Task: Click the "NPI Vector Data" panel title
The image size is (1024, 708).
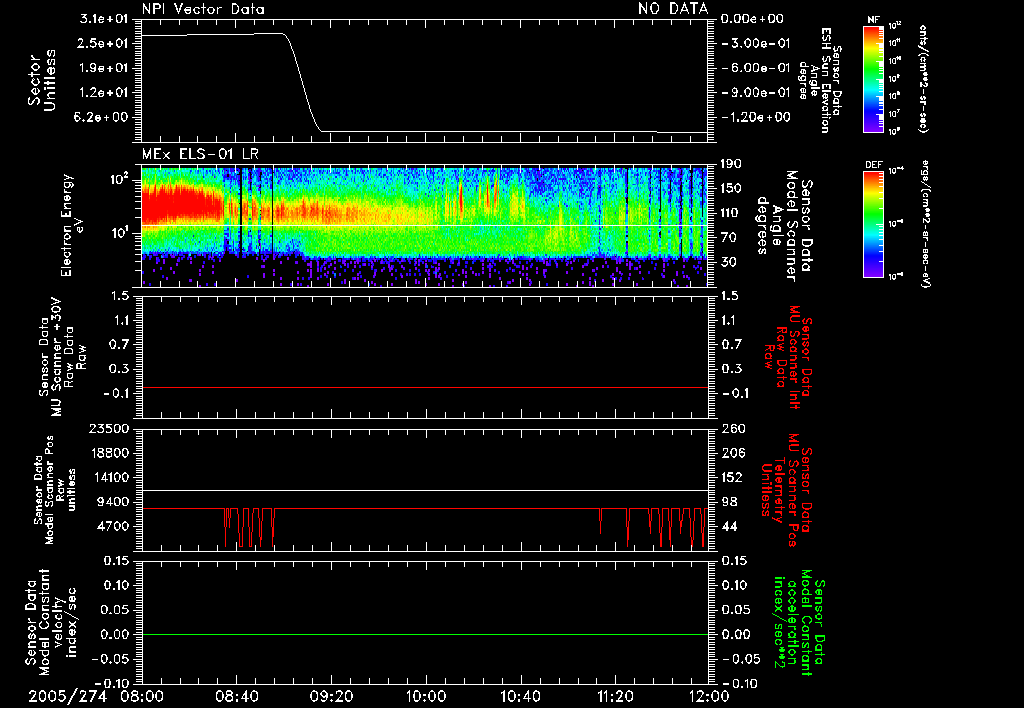Action: (x=203, y=9)
